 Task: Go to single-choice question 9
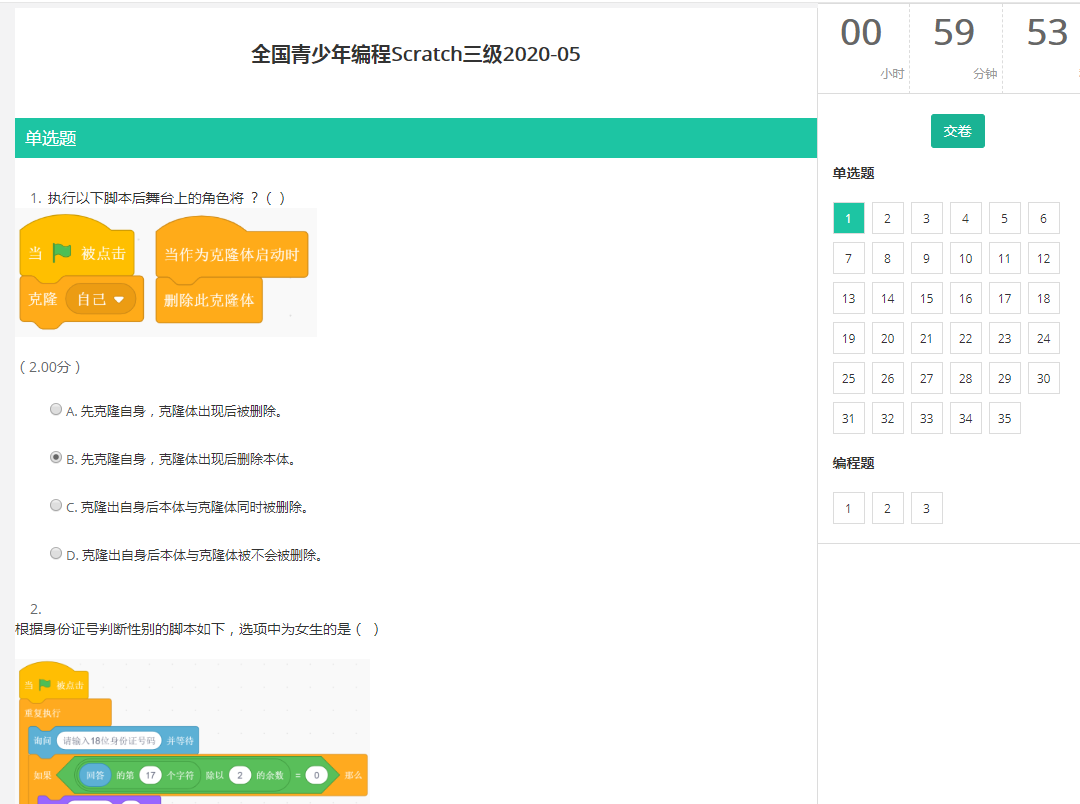click(x=926, y=258)
